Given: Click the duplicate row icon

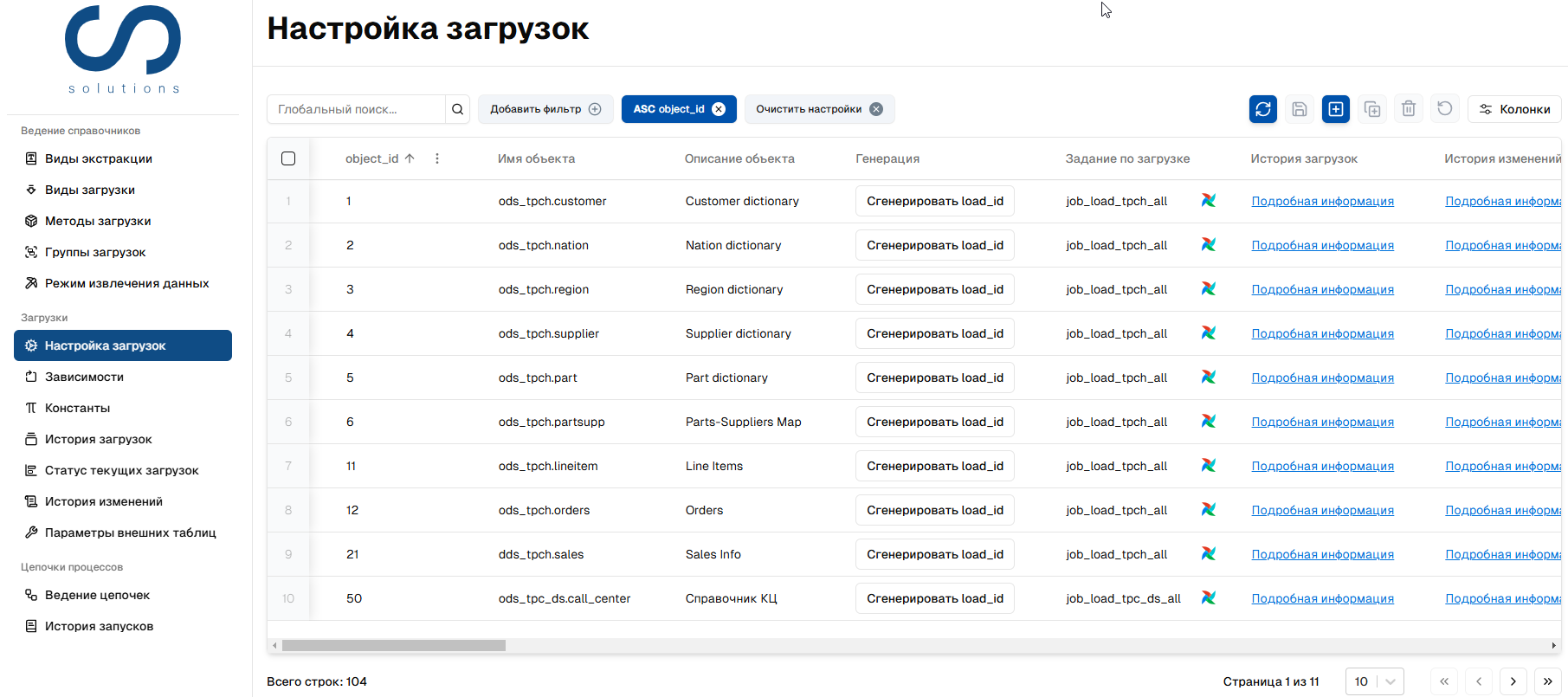Looking at the screenshot, I should [1371, 109].
